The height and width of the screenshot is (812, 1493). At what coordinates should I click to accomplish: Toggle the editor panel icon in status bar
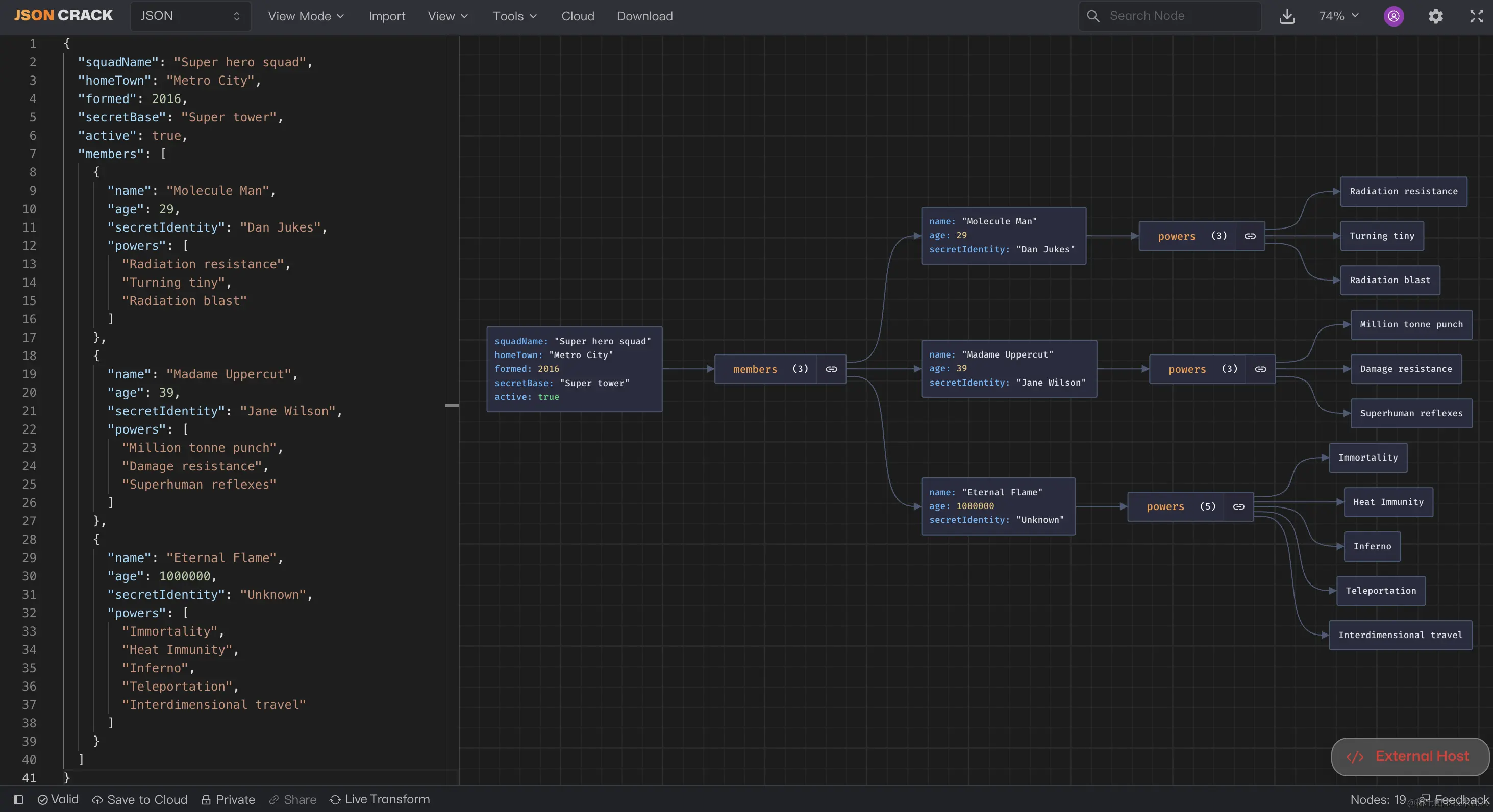point(18,799)
